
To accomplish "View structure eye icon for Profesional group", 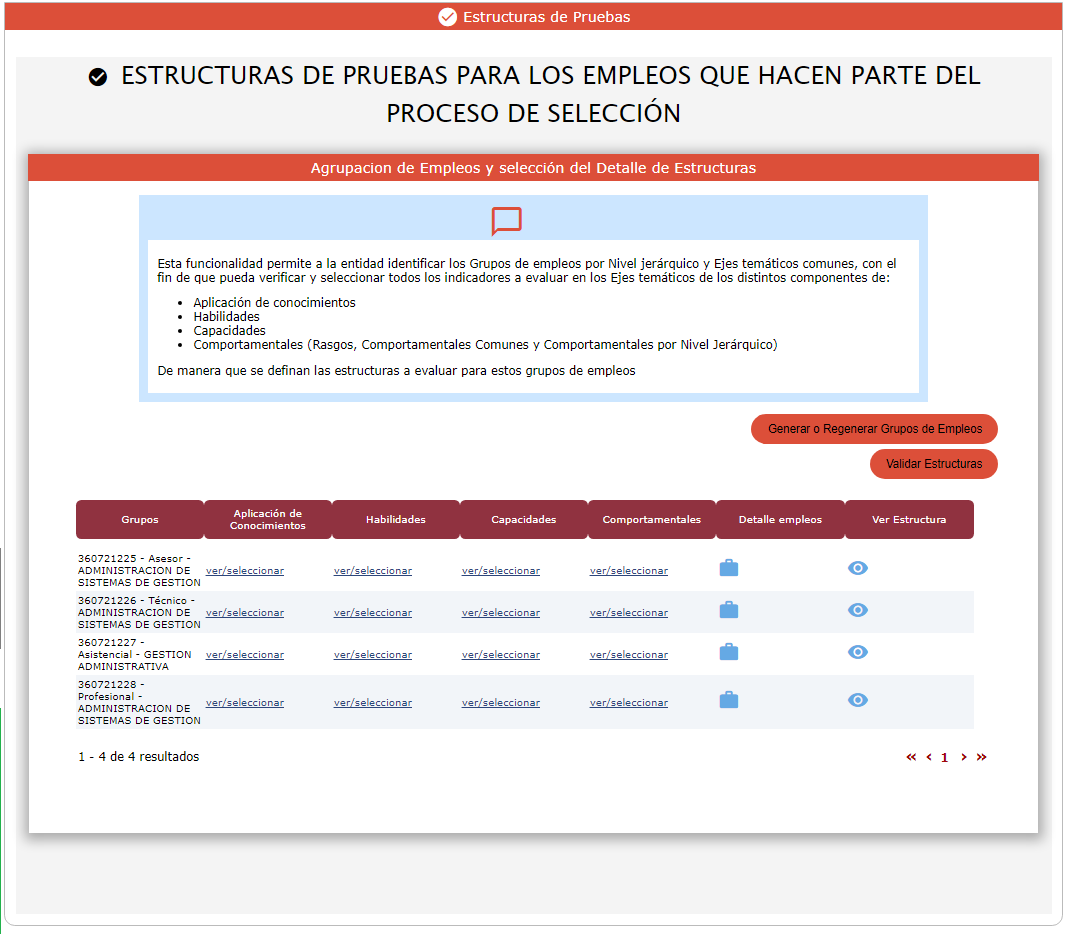I will pos(857,700).
